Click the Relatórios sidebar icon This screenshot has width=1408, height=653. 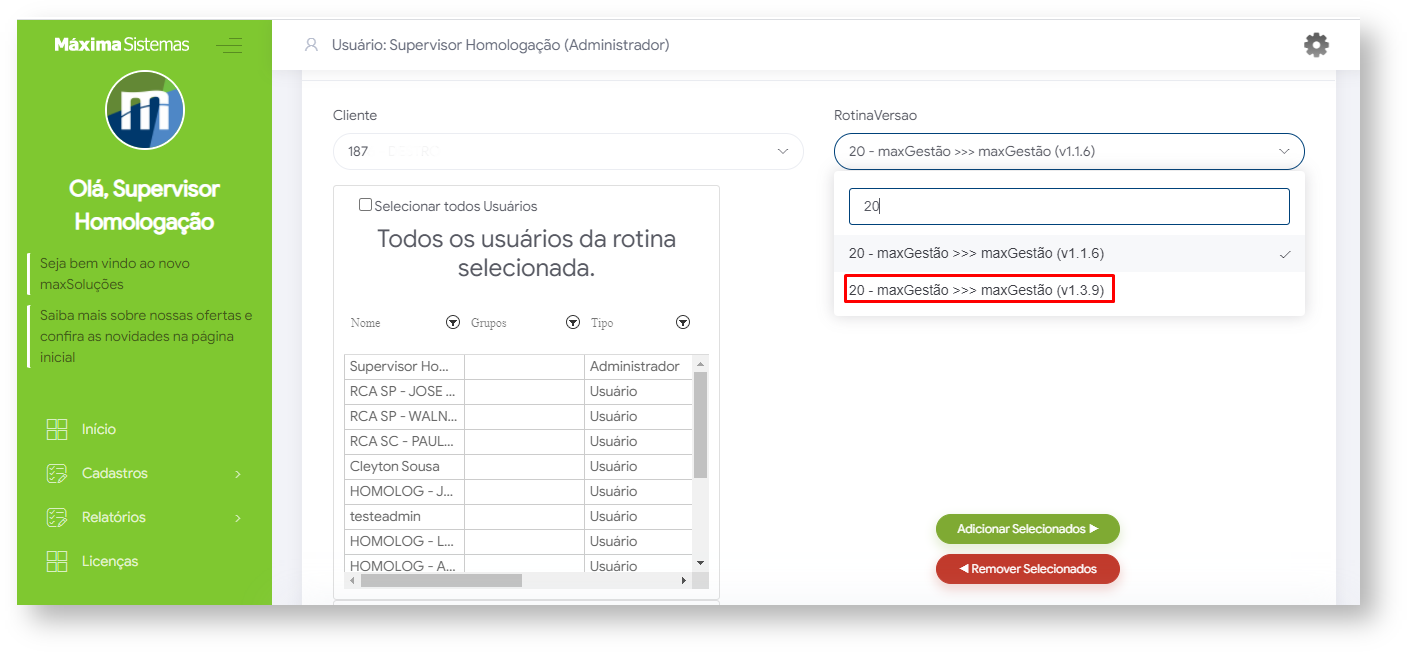coord(57,517)
